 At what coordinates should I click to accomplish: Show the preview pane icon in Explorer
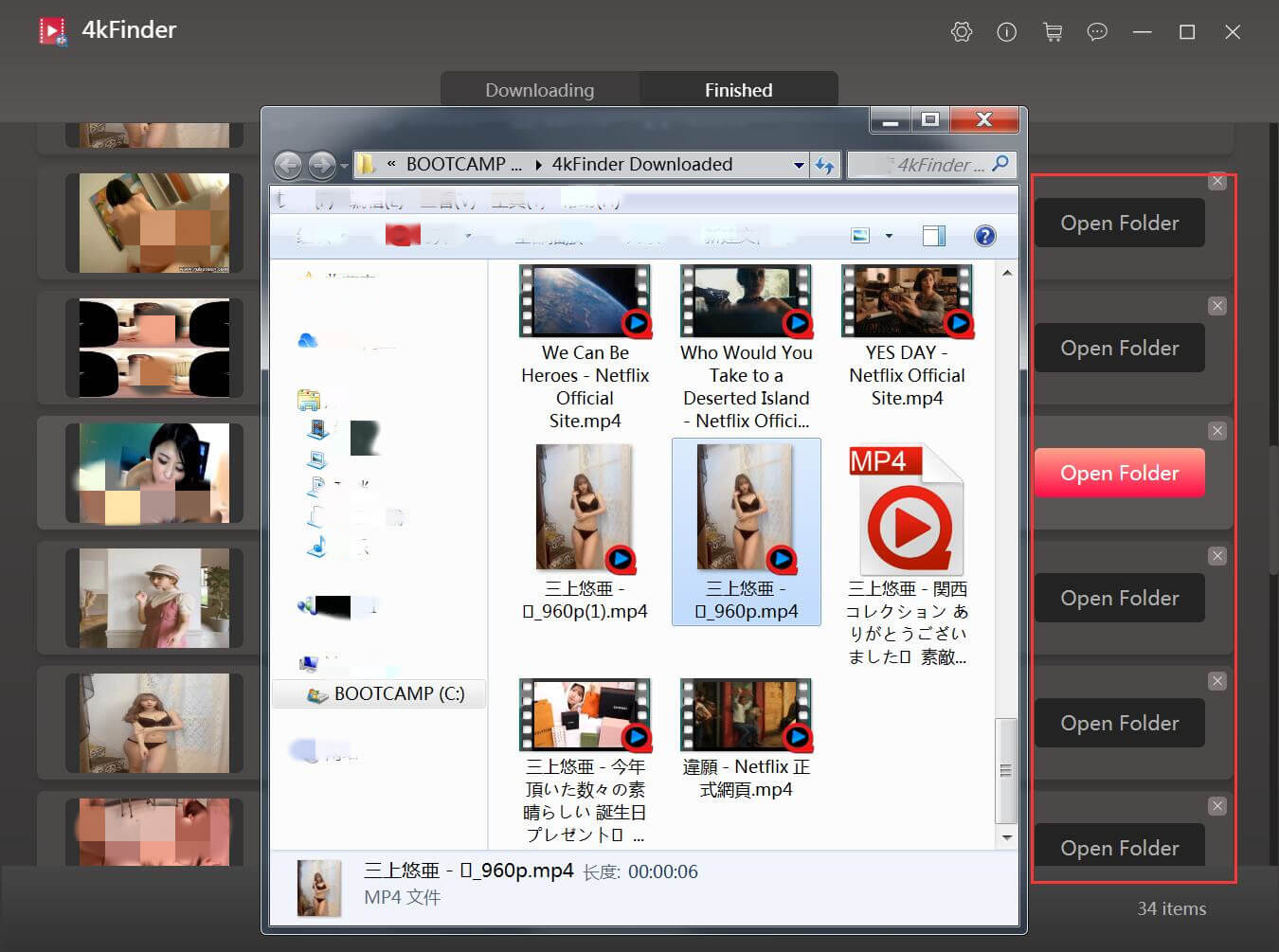[x=933, y=235]
